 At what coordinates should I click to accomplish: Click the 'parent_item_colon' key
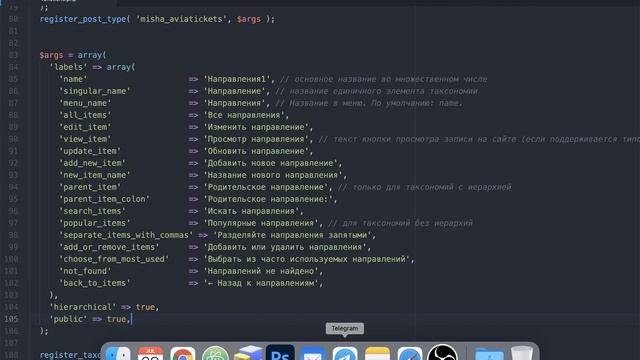[x=104, y=199]
